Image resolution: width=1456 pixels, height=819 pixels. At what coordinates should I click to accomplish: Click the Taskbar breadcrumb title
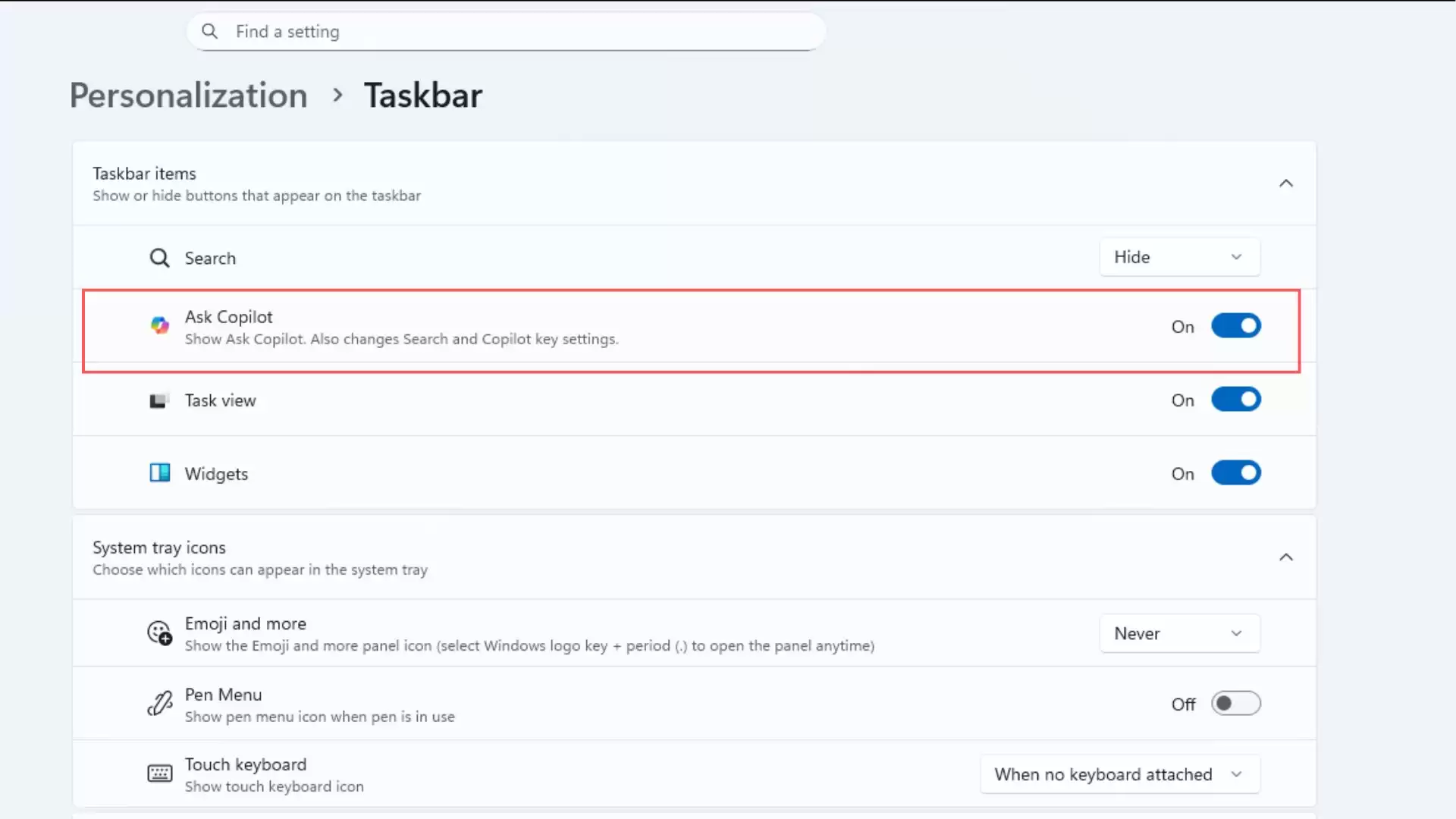click(x=423, y=96)
